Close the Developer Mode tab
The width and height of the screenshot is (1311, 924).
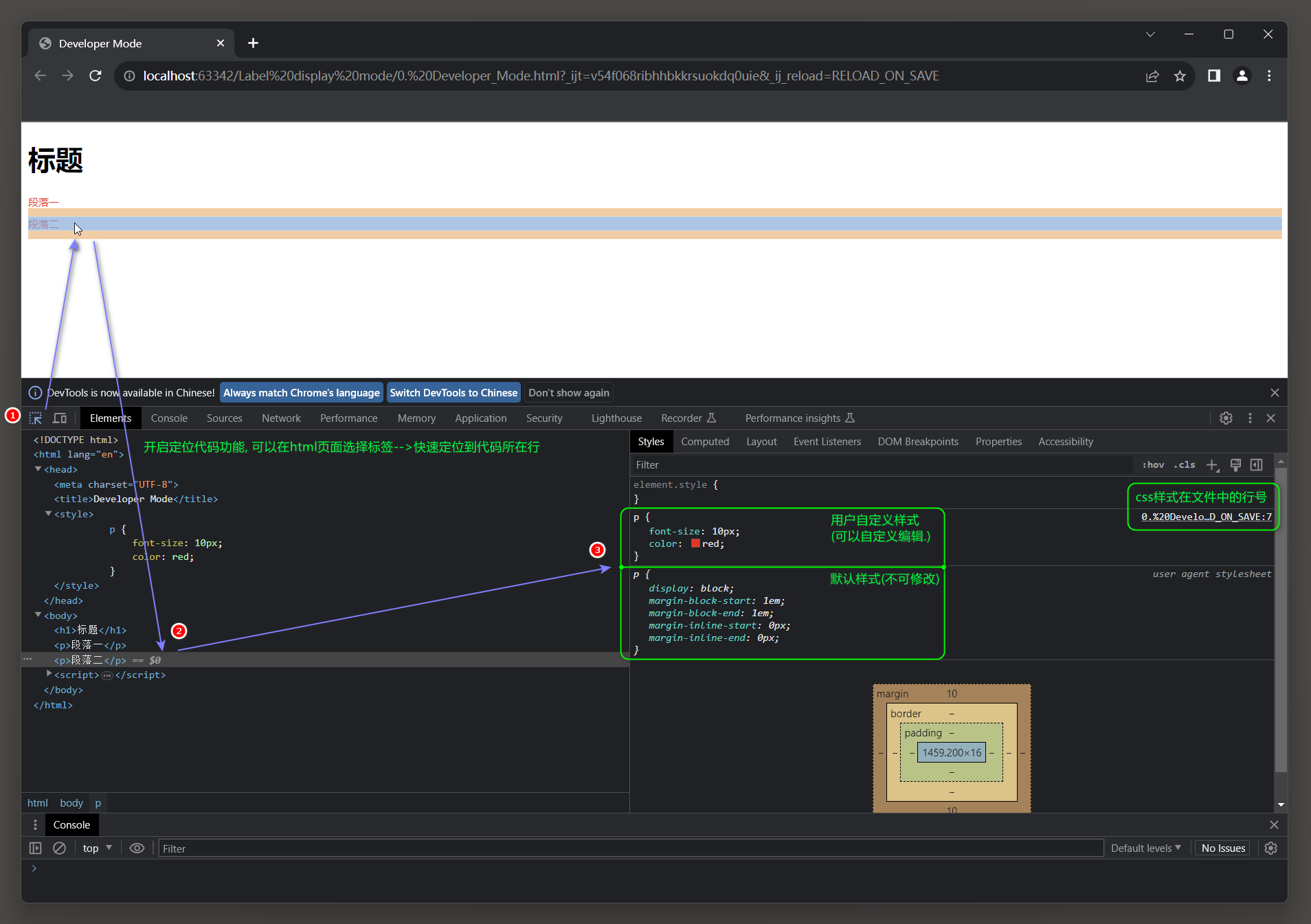pyautogui.click(x=221, y=43)
